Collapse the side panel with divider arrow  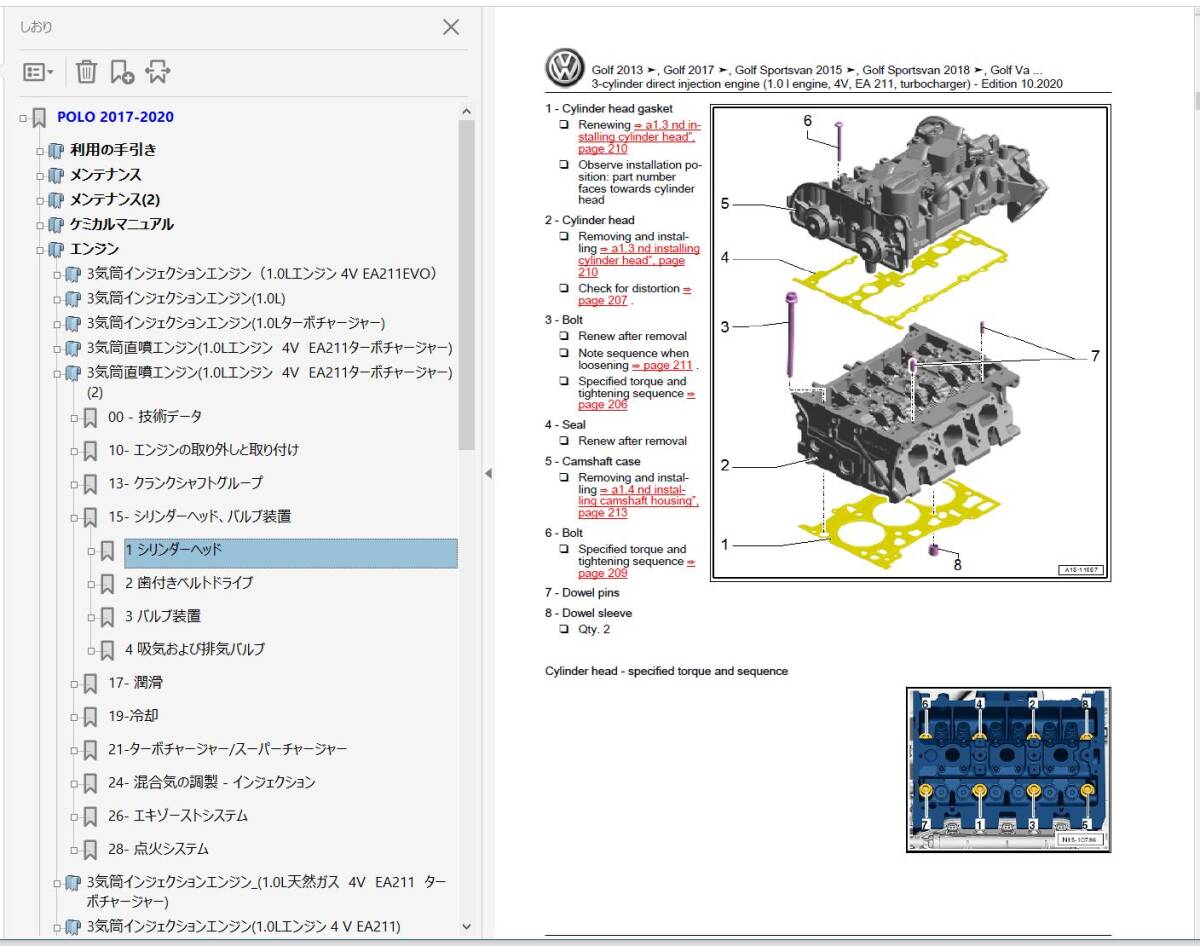488,473
